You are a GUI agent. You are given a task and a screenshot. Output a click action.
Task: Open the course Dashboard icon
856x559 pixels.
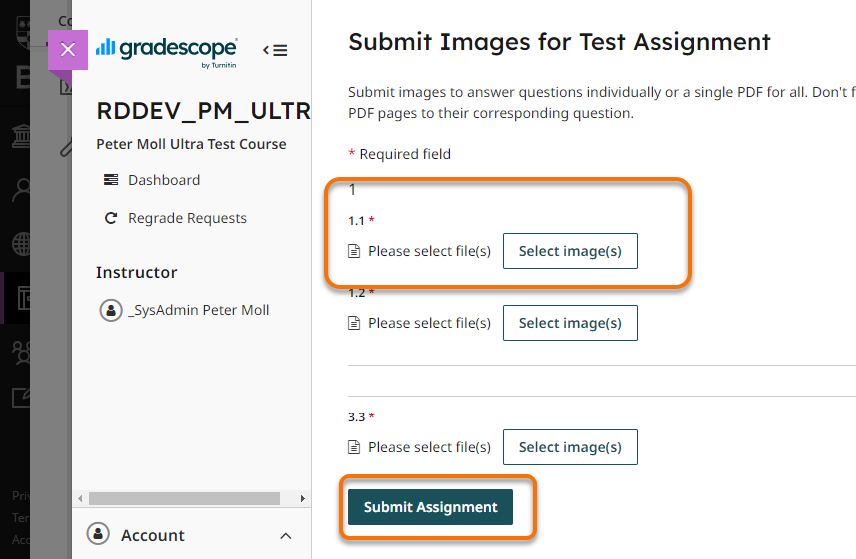click(x=111, y=180)
